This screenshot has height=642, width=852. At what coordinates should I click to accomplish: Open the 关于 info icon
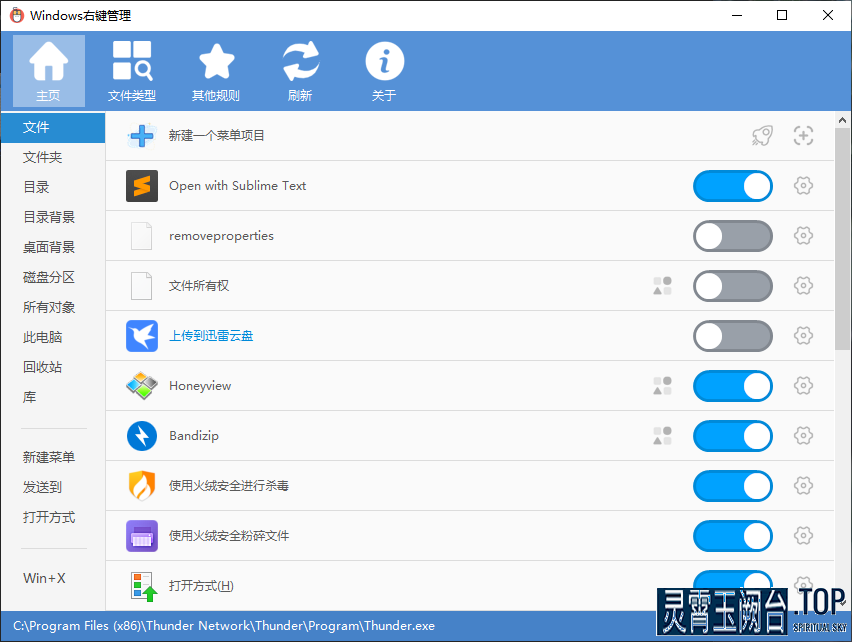pyautogui.click(x=384, y=71)
